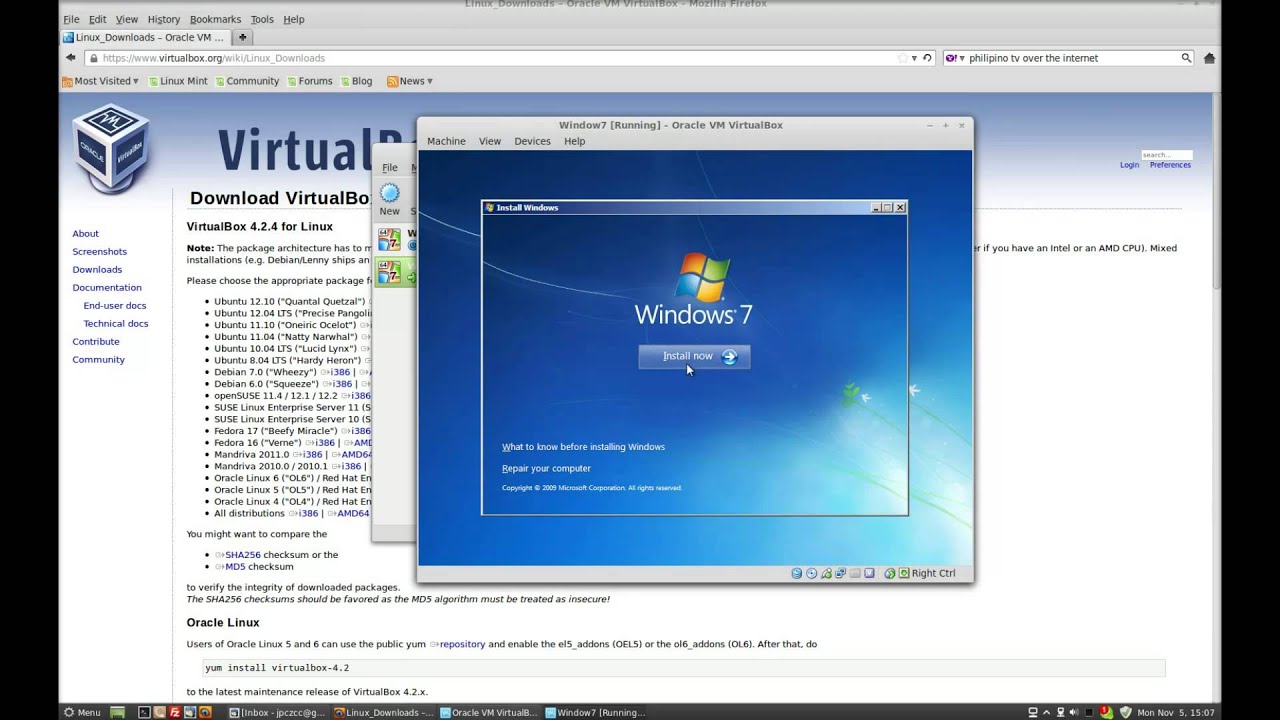Viewport: 1280px width, 720px height.
Task: Open terminal launcher in taskbar
Action: click(144, 712)
